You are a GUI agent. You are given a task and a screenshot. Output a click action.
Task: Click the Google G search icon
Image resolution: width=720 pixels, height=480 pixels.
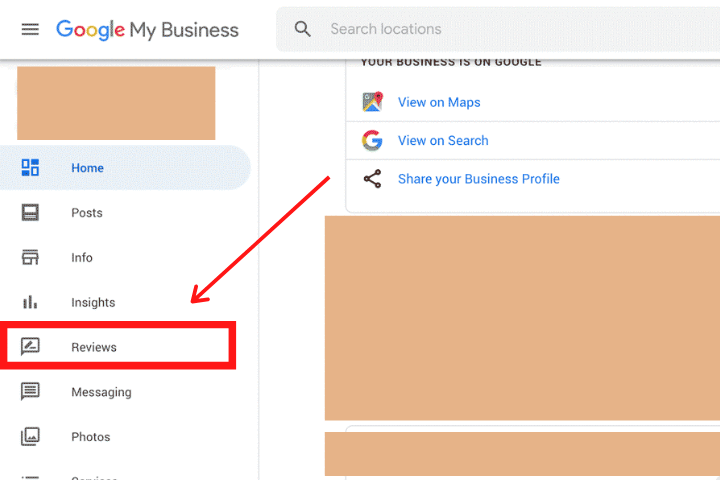(x=372, y=141)
